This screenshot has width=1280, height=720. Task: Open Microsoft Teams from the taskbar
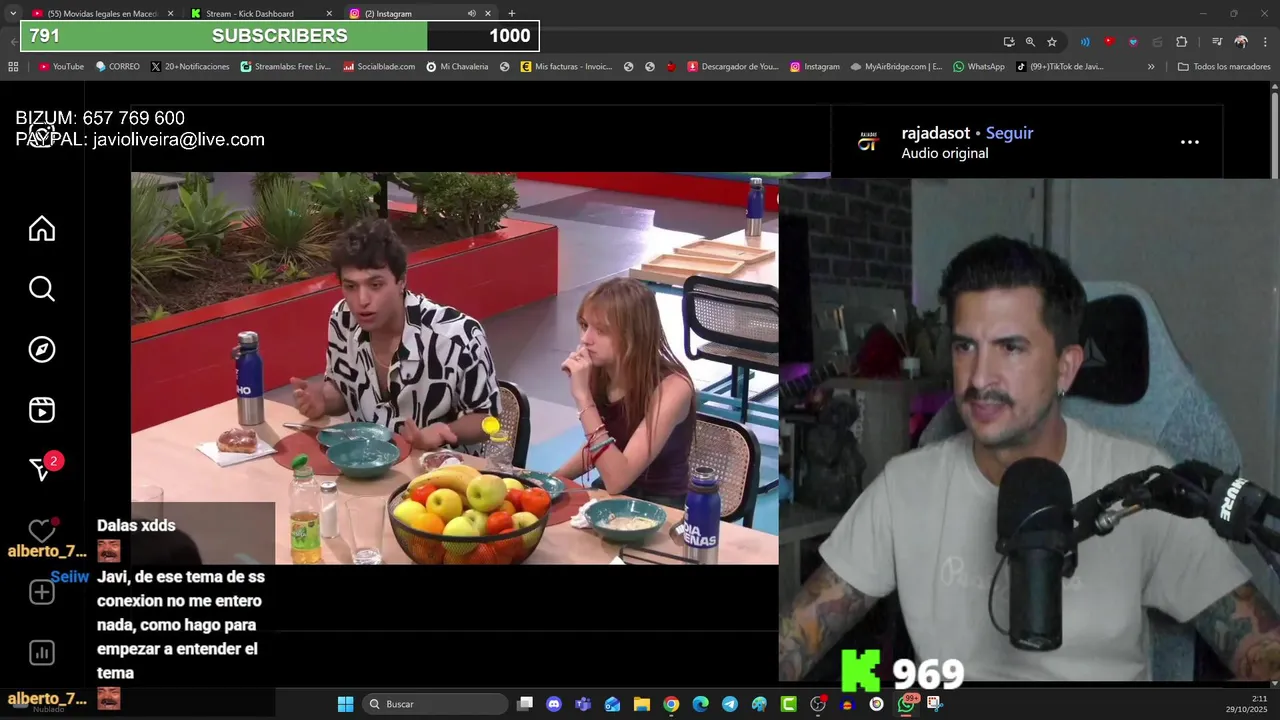(x=583, y=704)
